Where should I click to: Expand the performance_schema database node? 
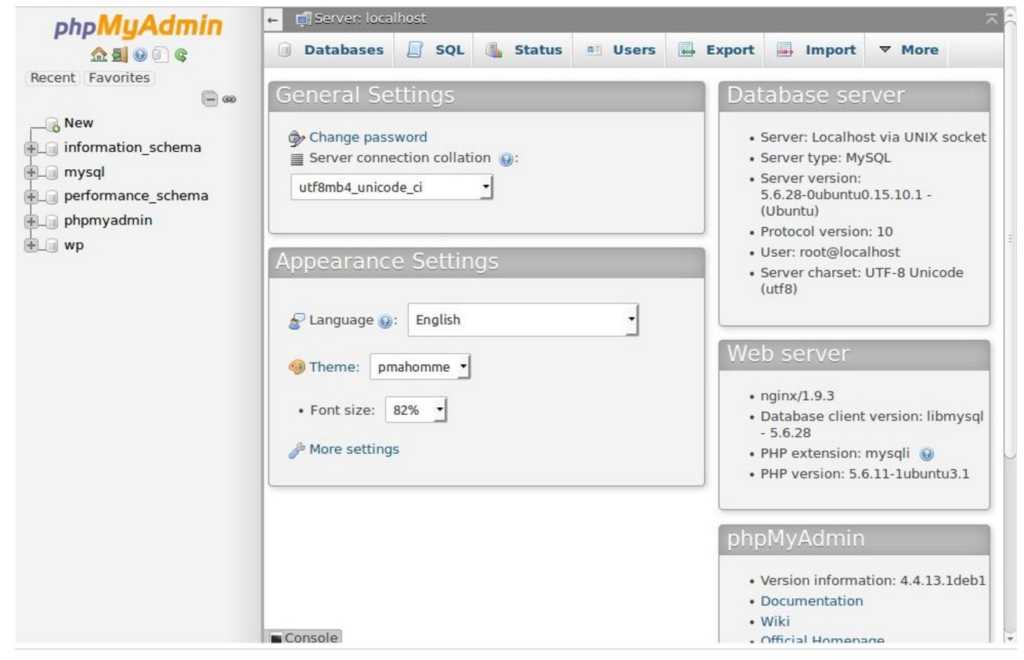[31, 196]
